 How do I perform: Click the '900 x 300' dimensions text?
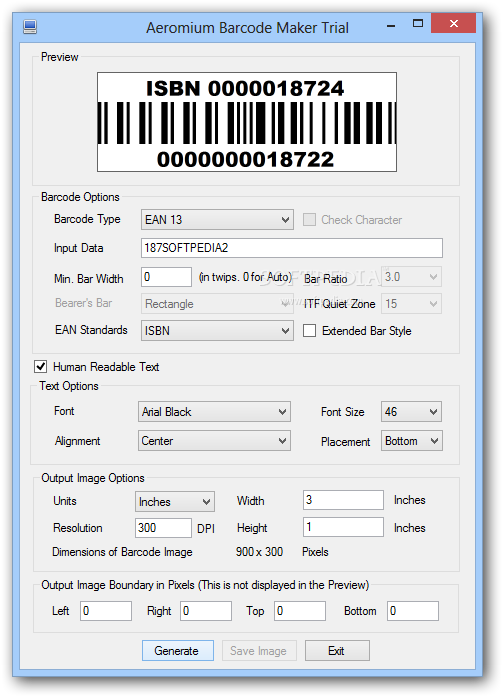coord(259,552)
